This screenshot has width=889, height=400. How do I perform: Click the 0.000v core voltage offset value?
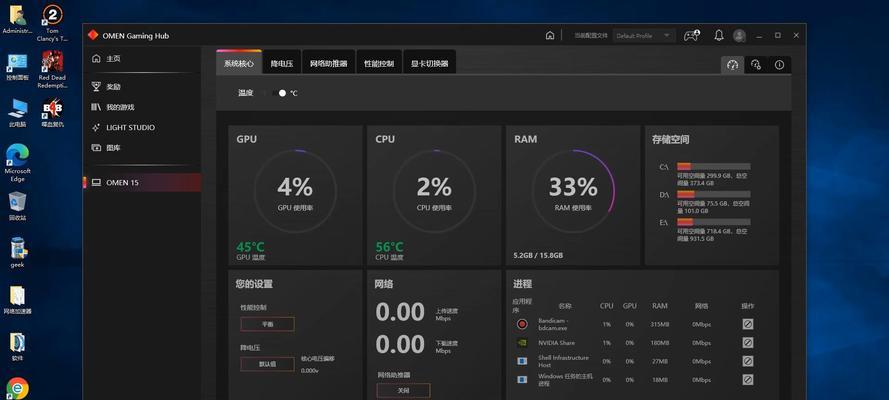[x=310, y=371]
